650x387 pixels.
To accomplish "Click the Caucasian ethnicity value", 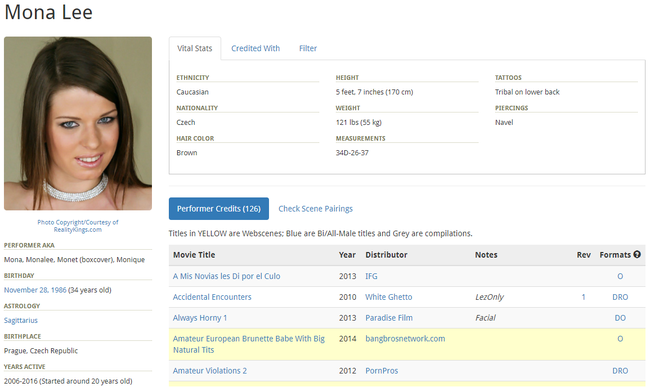I will point(192,92).
